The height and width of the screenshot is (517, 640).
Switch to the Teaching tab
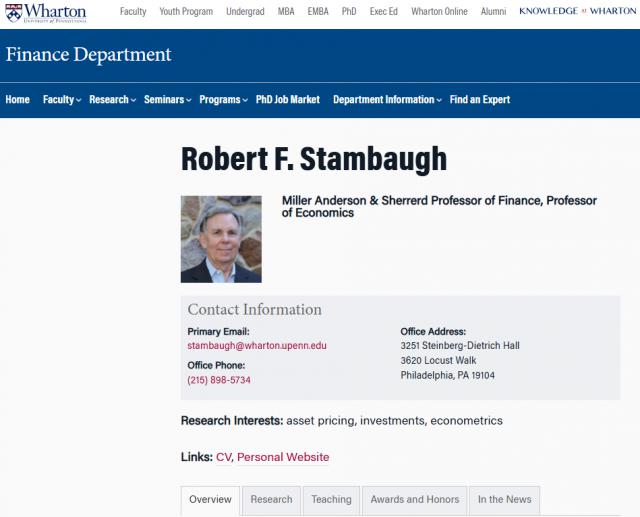click(331, 500)
